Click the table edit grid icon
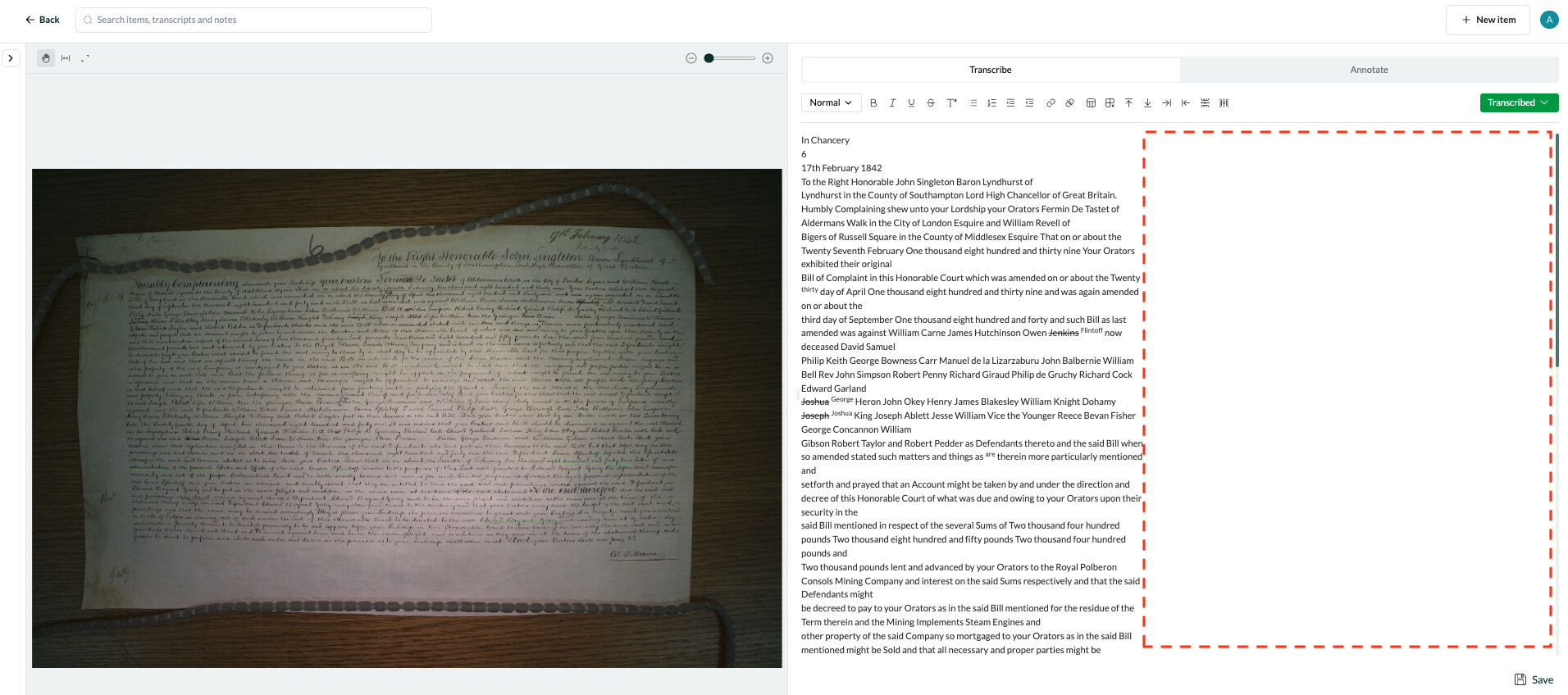 1110,102
